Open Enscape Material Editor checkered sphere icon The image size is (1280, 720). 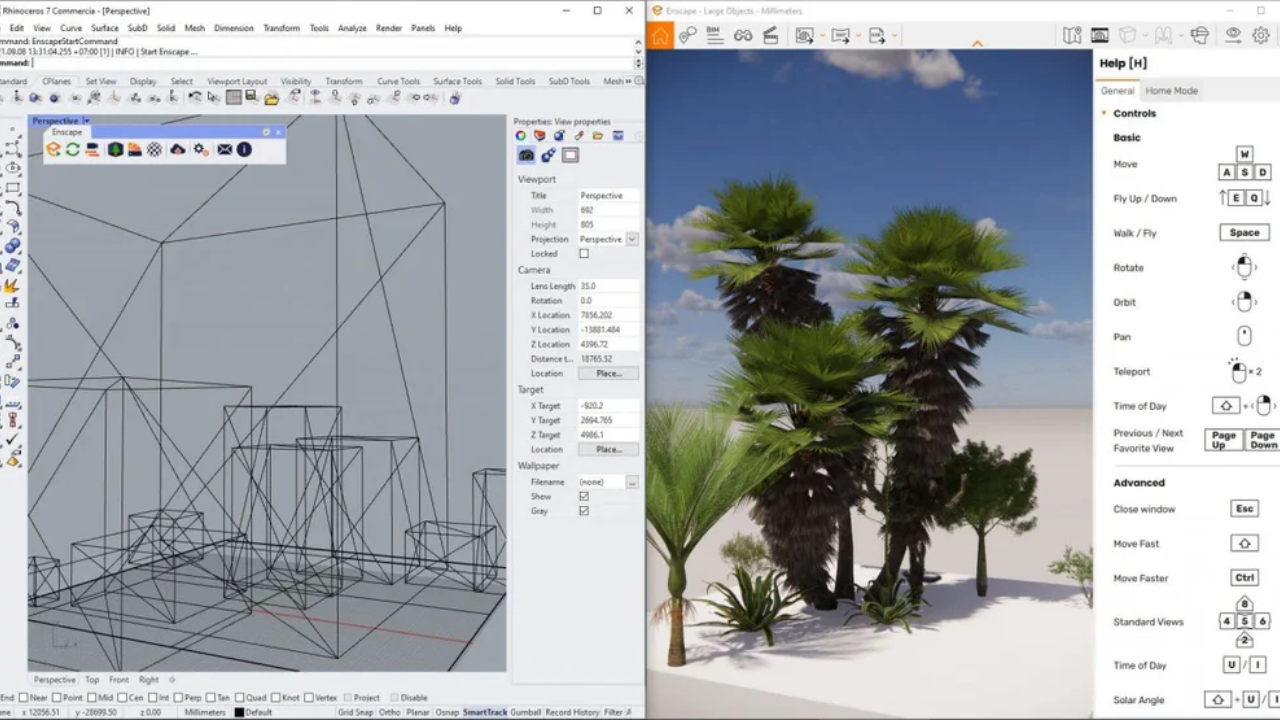coord(155,149)
